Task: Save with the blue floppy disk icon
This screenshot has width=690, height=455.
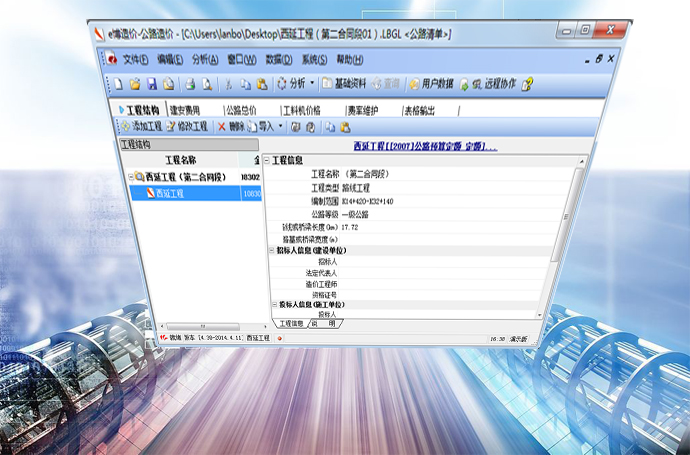Action: (152, 84)
